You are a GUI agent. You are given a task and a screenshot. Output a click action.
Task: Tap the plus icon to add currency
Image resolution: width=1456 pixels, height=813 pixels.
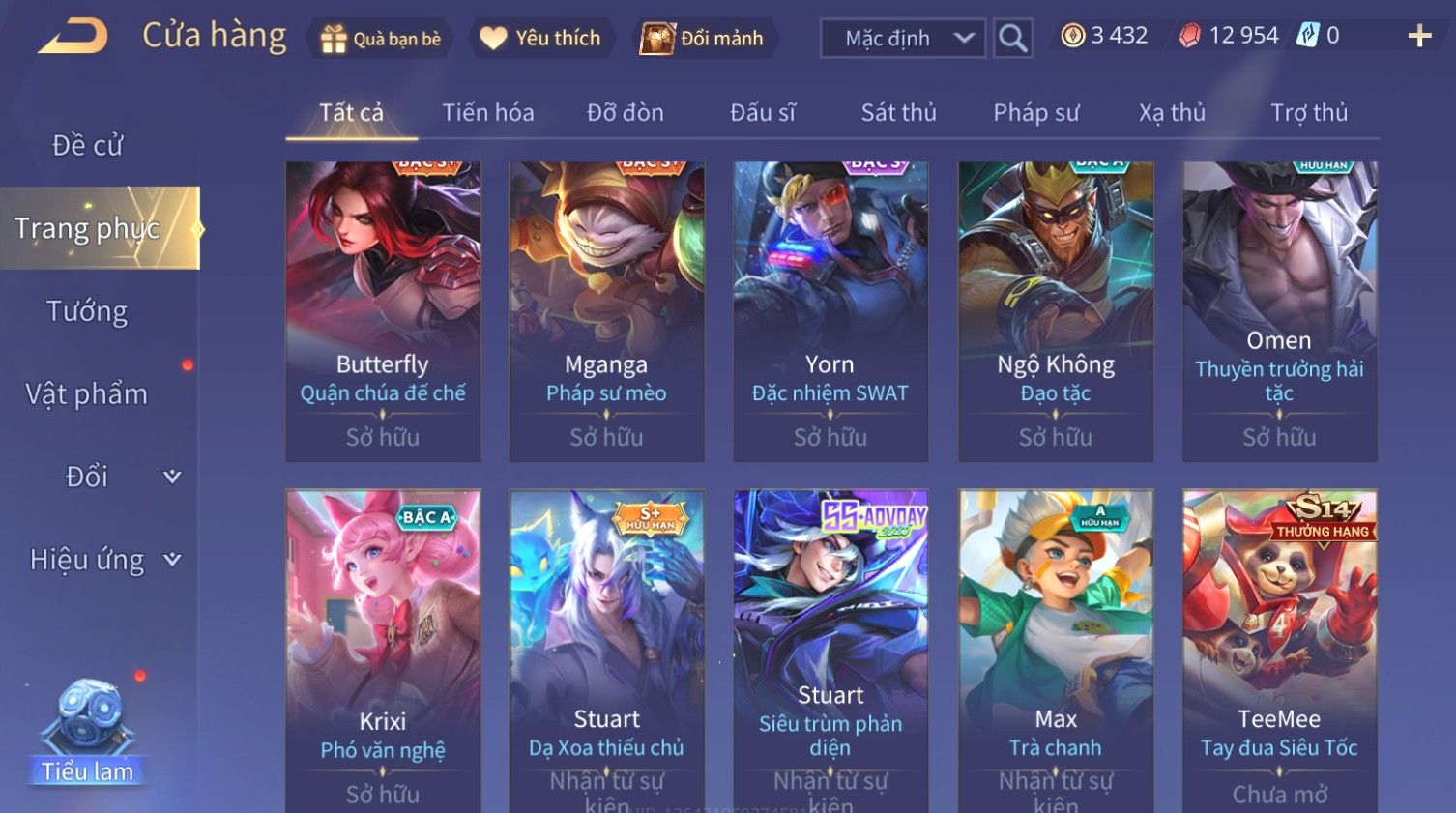click(x=1419, y=37)
